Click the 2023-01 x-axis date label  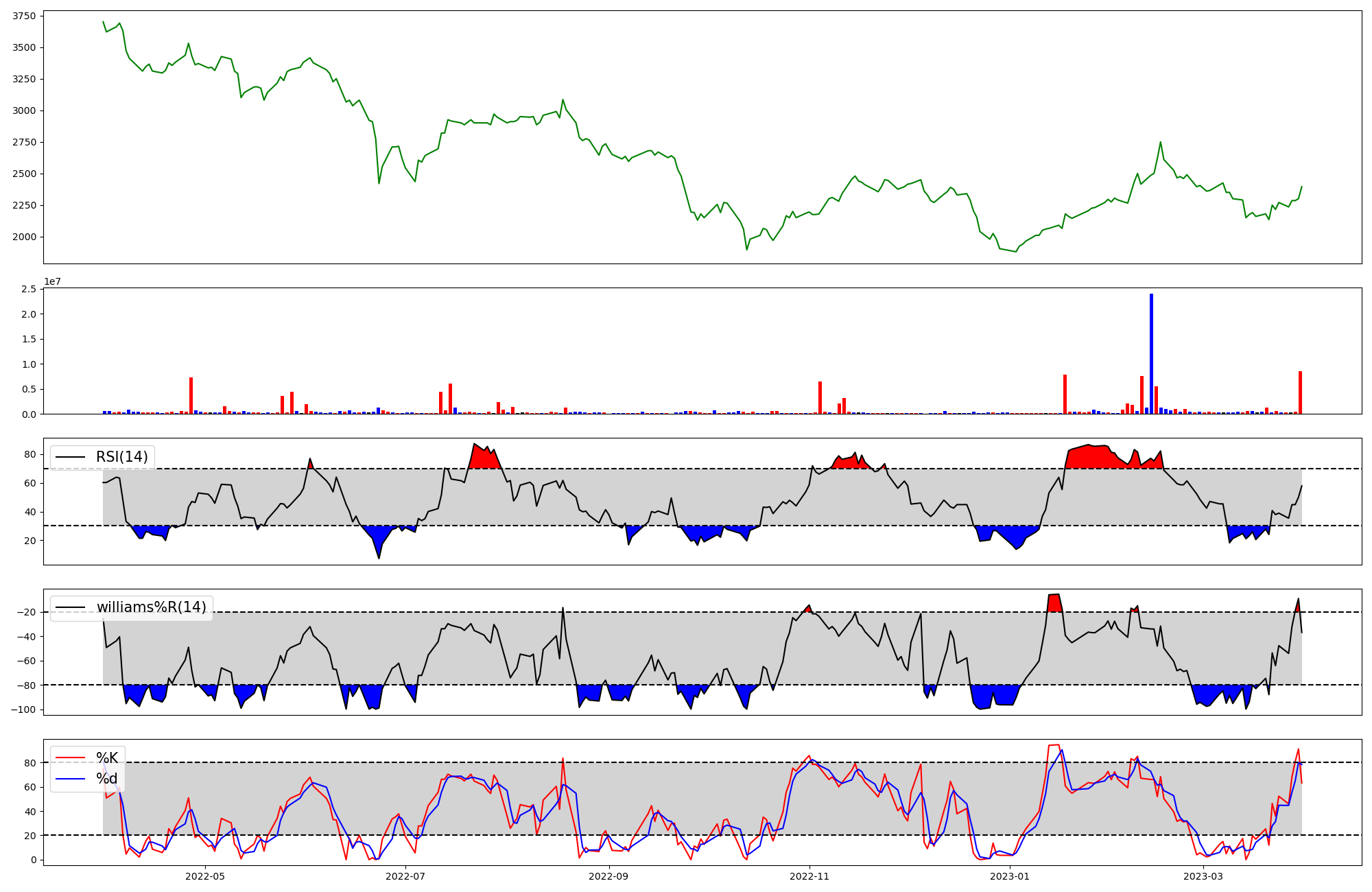point(1011,876)
